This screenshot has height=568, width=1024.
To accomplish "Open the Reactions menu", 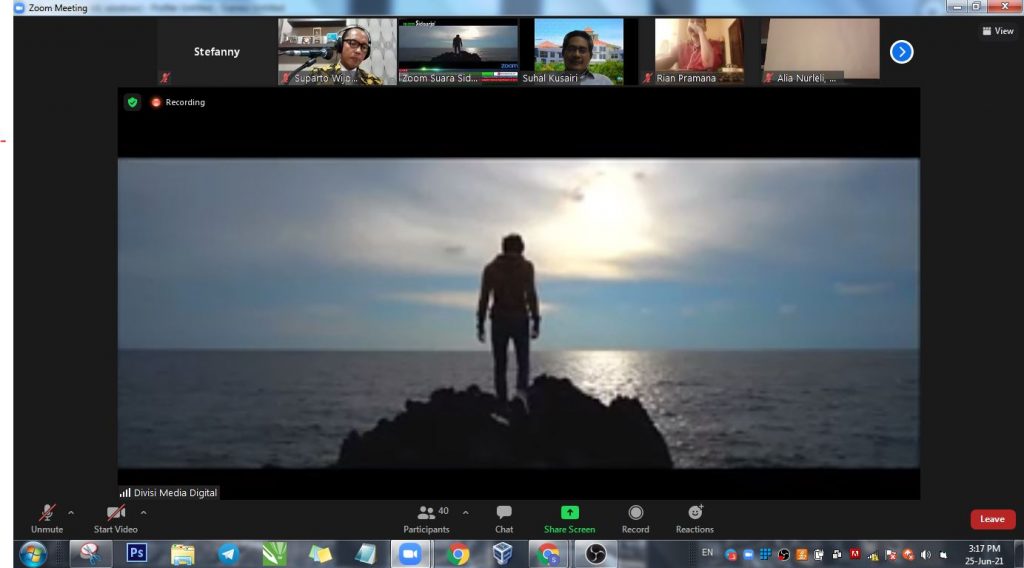I will click(694, 517).
